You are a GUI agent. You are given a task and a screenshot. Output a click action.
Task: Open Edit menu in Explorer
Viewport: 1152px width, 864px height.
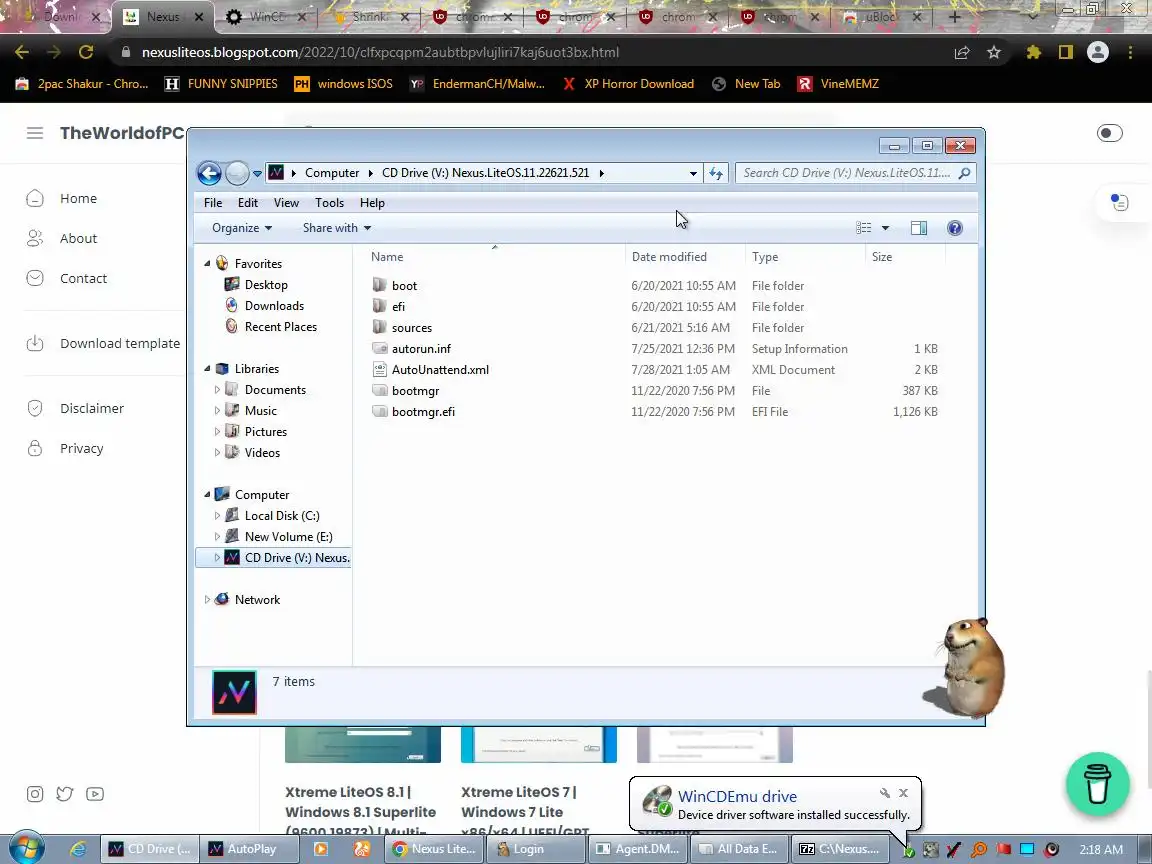(x=248, y=203)
